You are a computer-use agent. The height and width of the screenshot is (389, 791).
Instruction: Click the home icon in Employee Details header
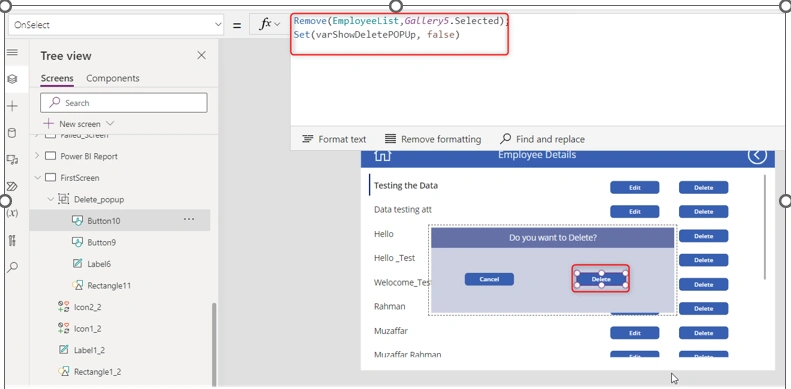point(382,155)
